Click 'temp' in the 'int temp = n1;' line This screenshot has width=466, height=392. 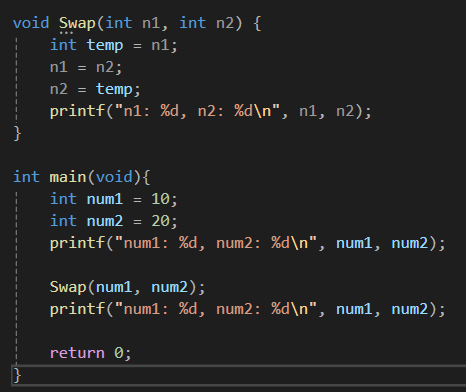[x=105, y=45]
